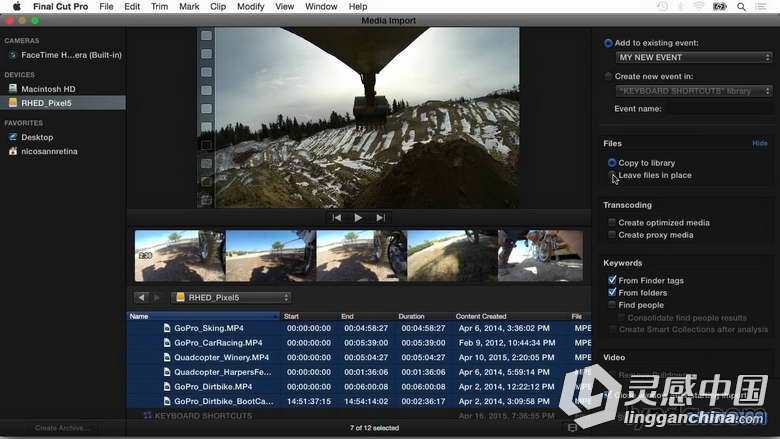Open the Apple menu
780x439 pixels.
16,6
